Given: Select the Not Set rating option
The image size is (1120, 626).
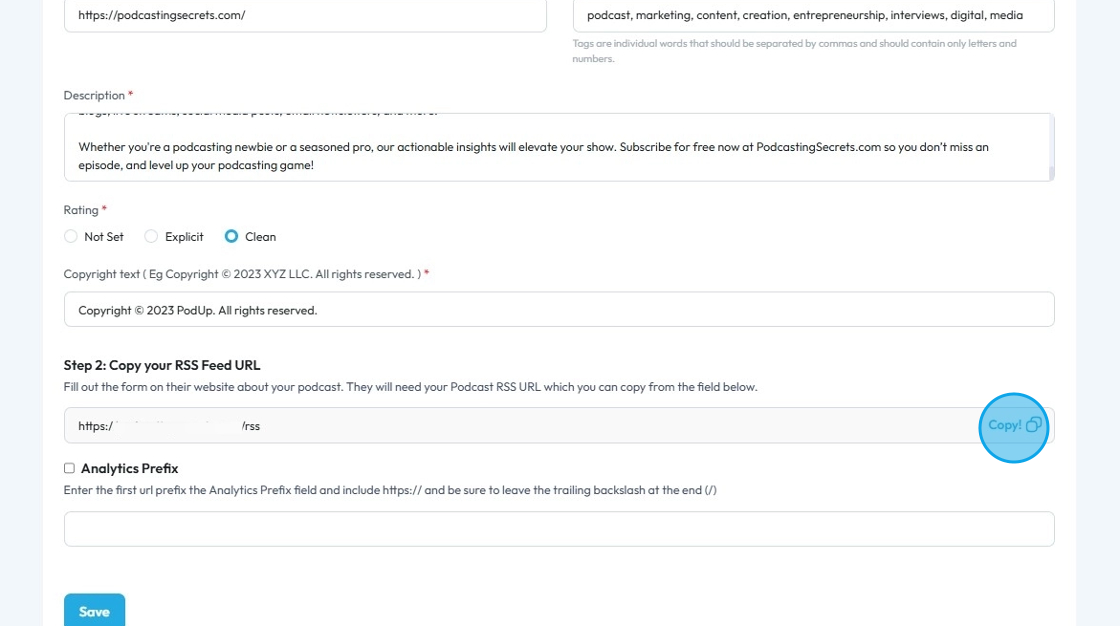Looking at the screenshot, I should point(71,237).
